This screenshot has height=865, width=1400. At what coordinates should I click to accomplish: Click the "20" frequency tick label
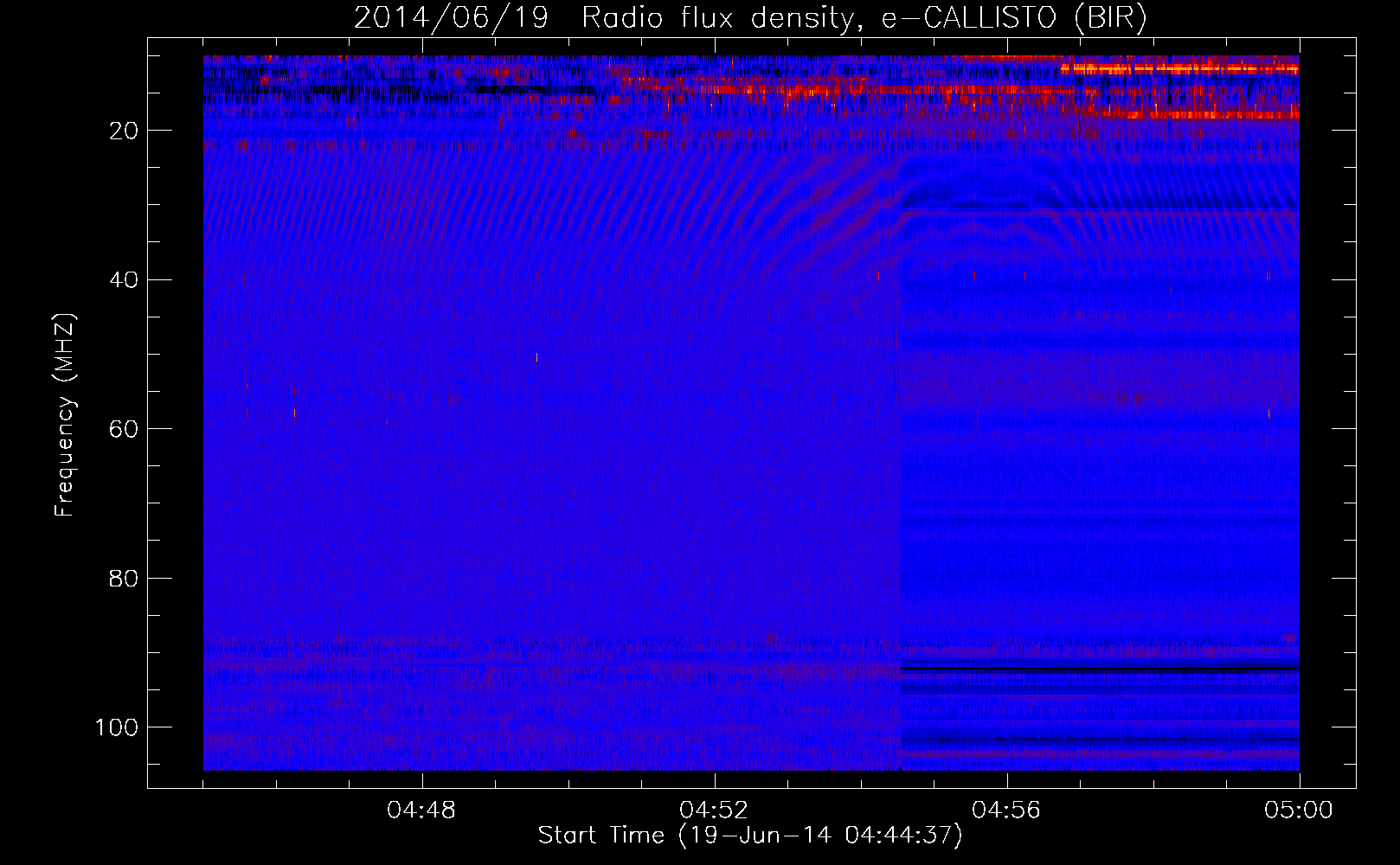click(125, 131)
